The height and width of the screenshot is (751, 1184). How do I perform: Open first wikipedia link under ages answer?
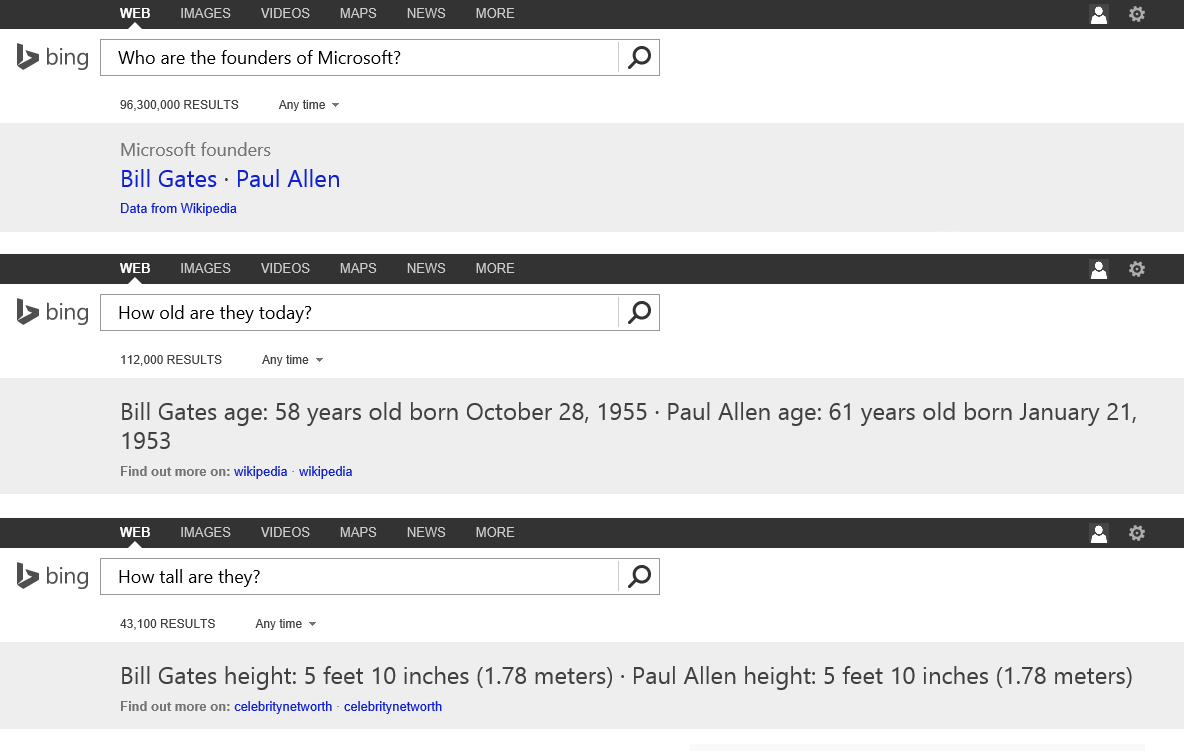(x=261, y=472)
